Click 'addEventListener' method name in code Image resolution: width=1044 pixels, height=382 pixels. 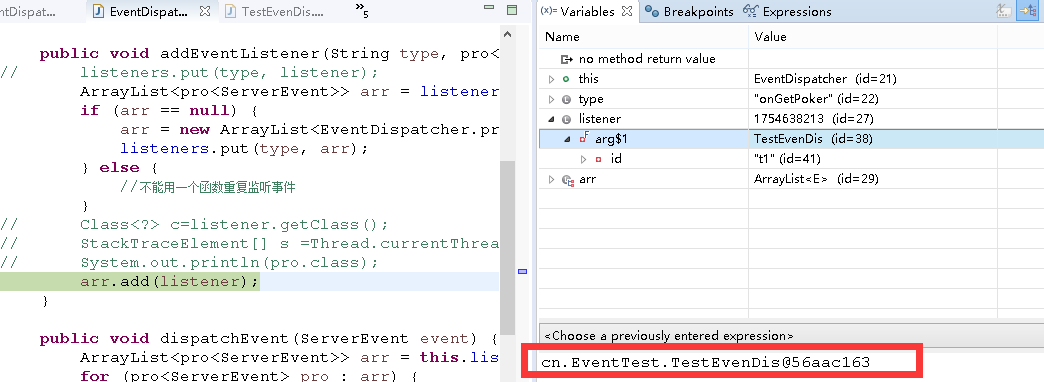click(241, 54)
